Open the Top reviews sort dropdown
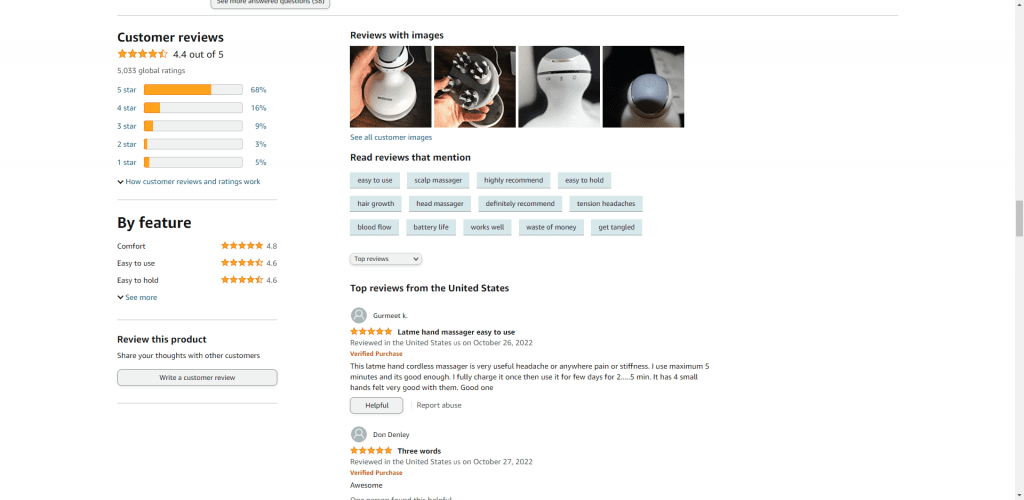 pyautogui.click(x=385, y=259)
